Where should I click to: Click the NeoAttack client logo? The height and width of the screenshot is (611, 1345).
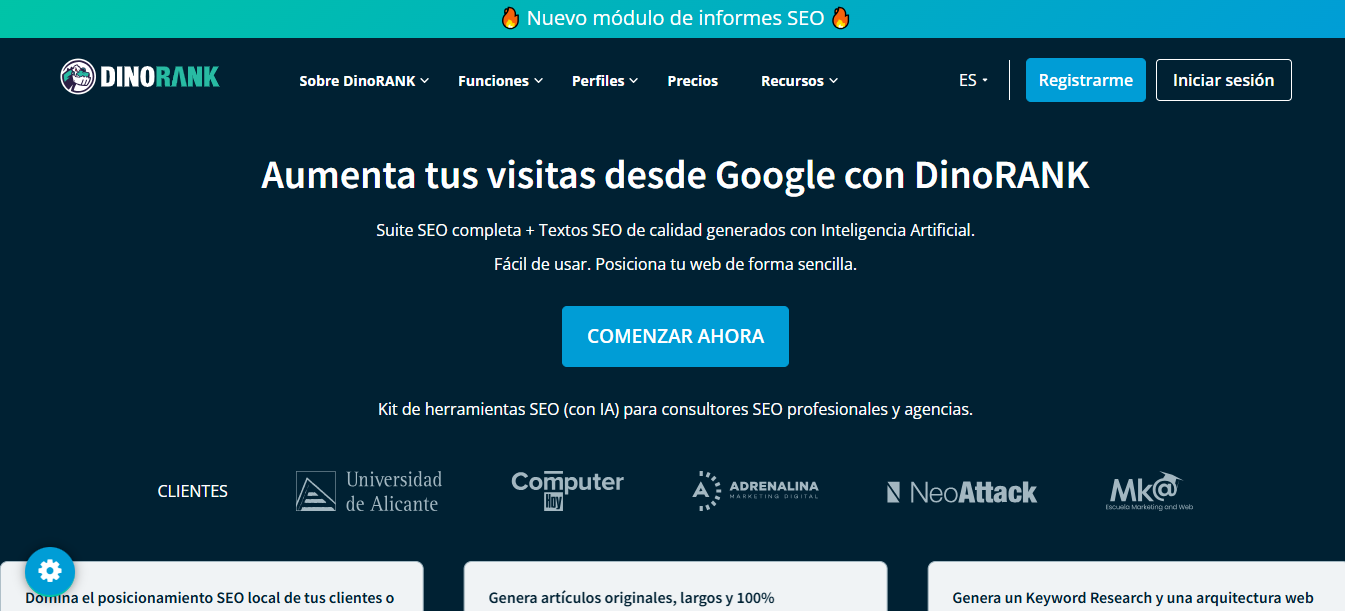[961, 492]
